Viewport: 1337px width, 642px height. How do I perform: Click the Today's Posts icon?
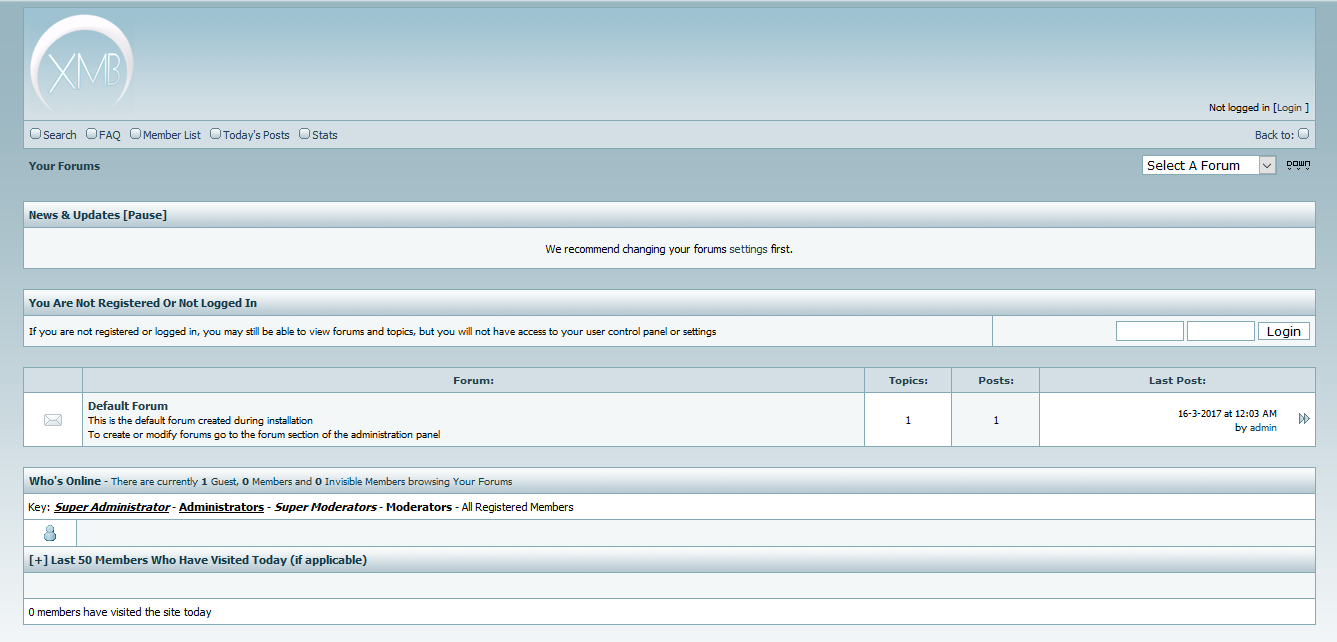point(215,133)
